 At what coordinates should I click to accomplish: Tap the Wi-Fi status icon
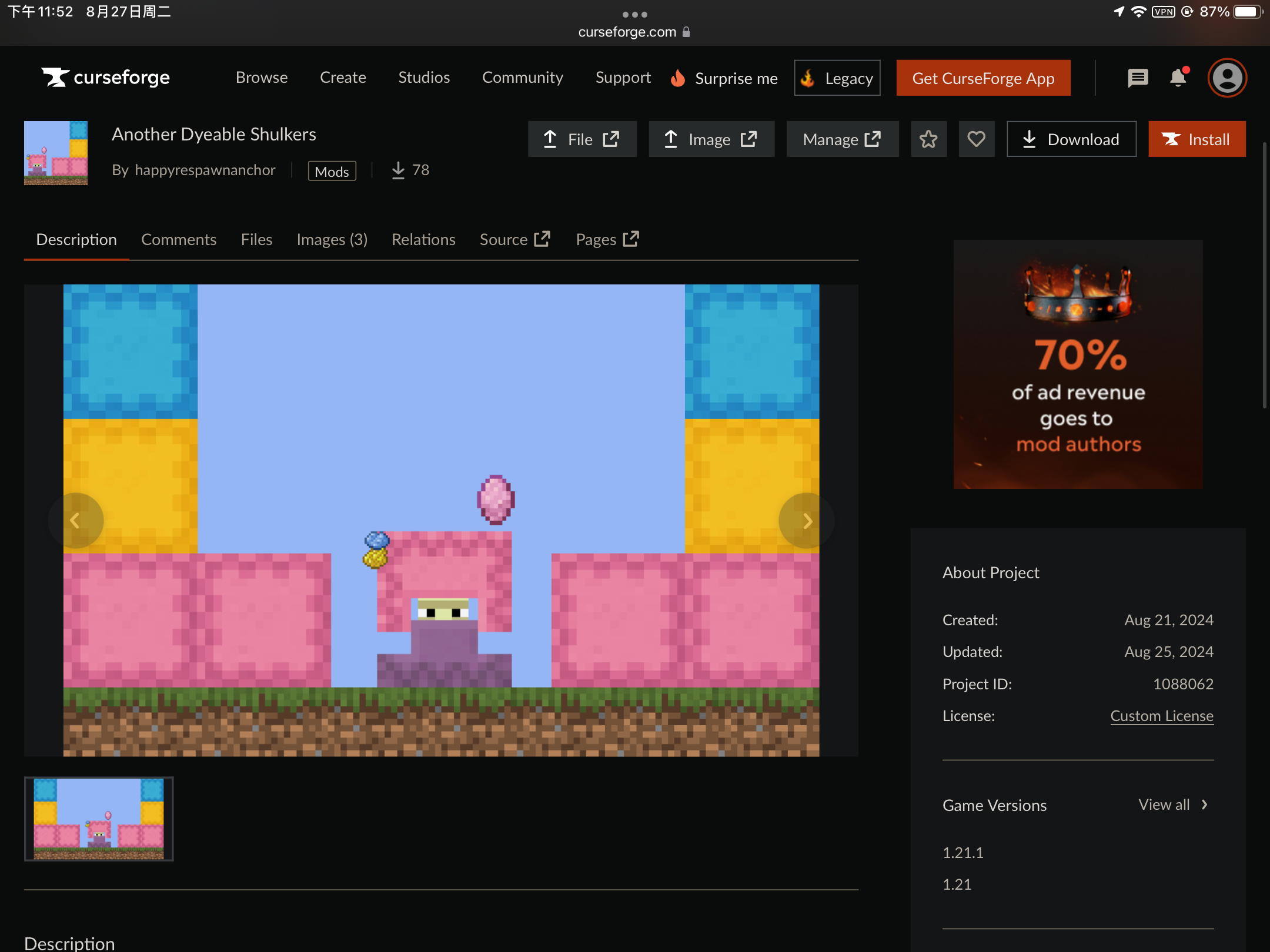tap(1139, 12)
